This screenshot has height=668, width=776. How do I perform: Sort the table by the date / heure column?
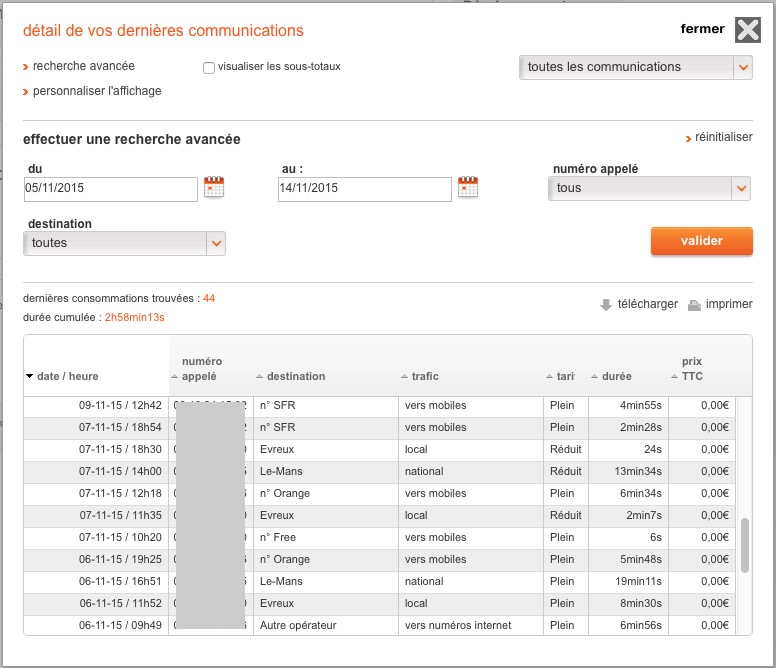(67, 376)
